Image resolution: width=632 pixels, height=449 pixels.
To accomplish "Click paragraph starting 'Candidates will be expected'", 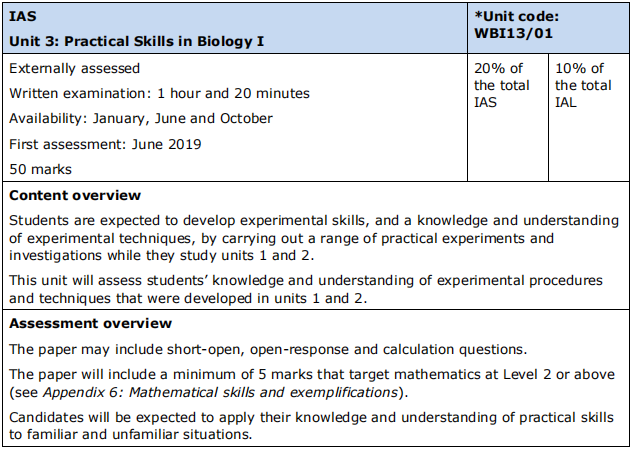I will [312, 426].
